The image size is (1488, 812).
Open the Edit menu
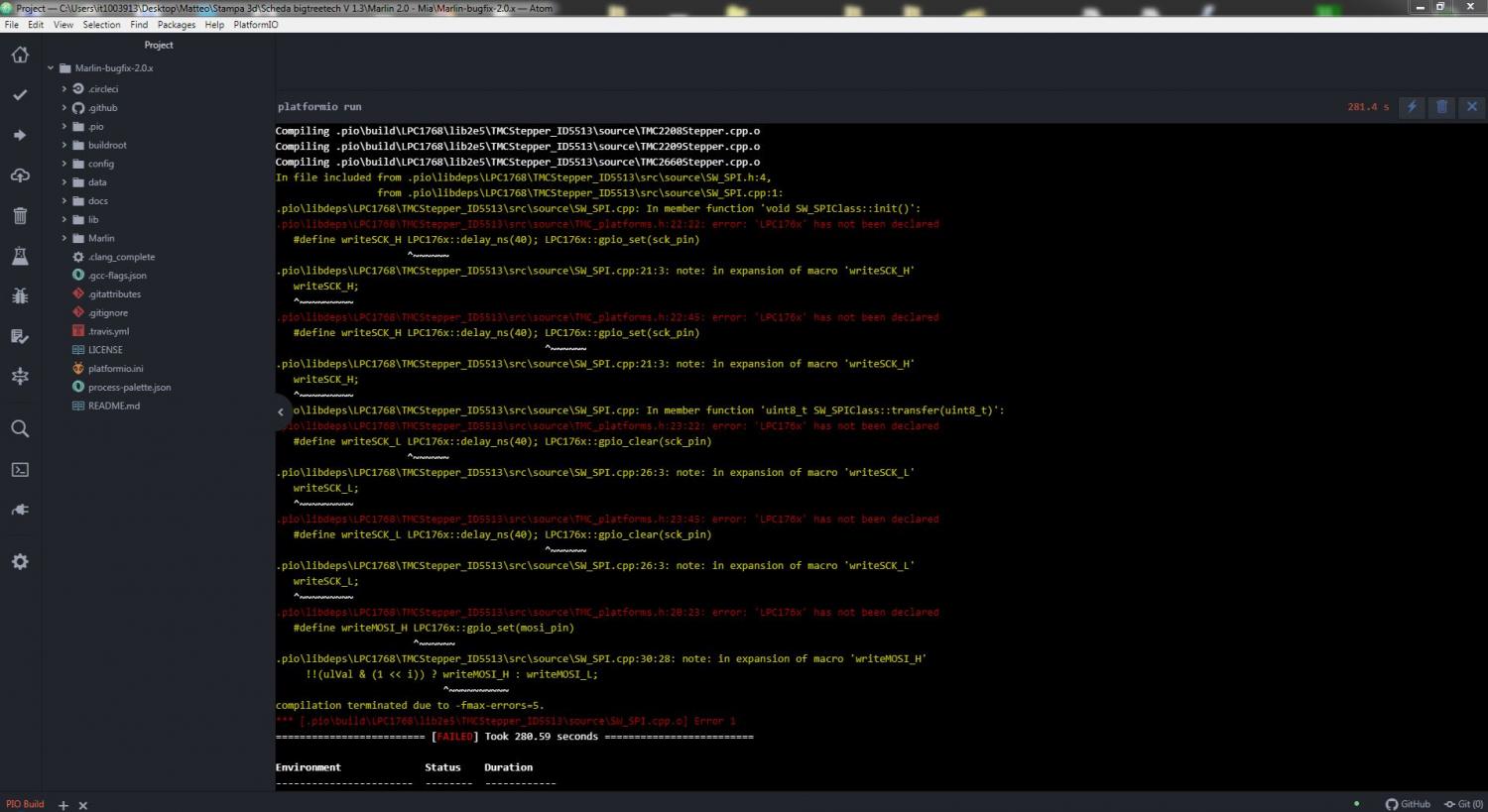pos(36,25)
